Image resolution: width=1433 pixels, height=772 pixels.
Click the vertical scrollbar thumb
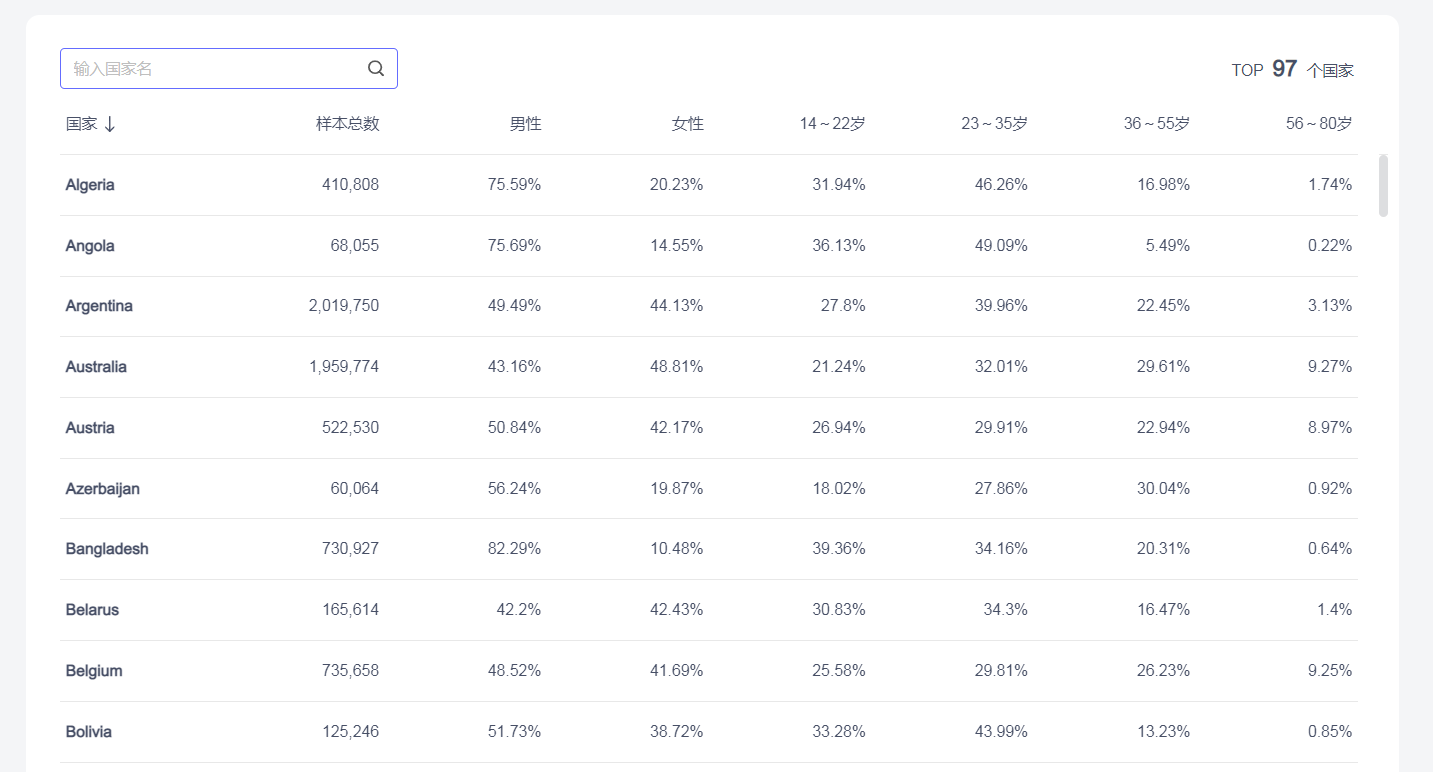coord(1383,185)
